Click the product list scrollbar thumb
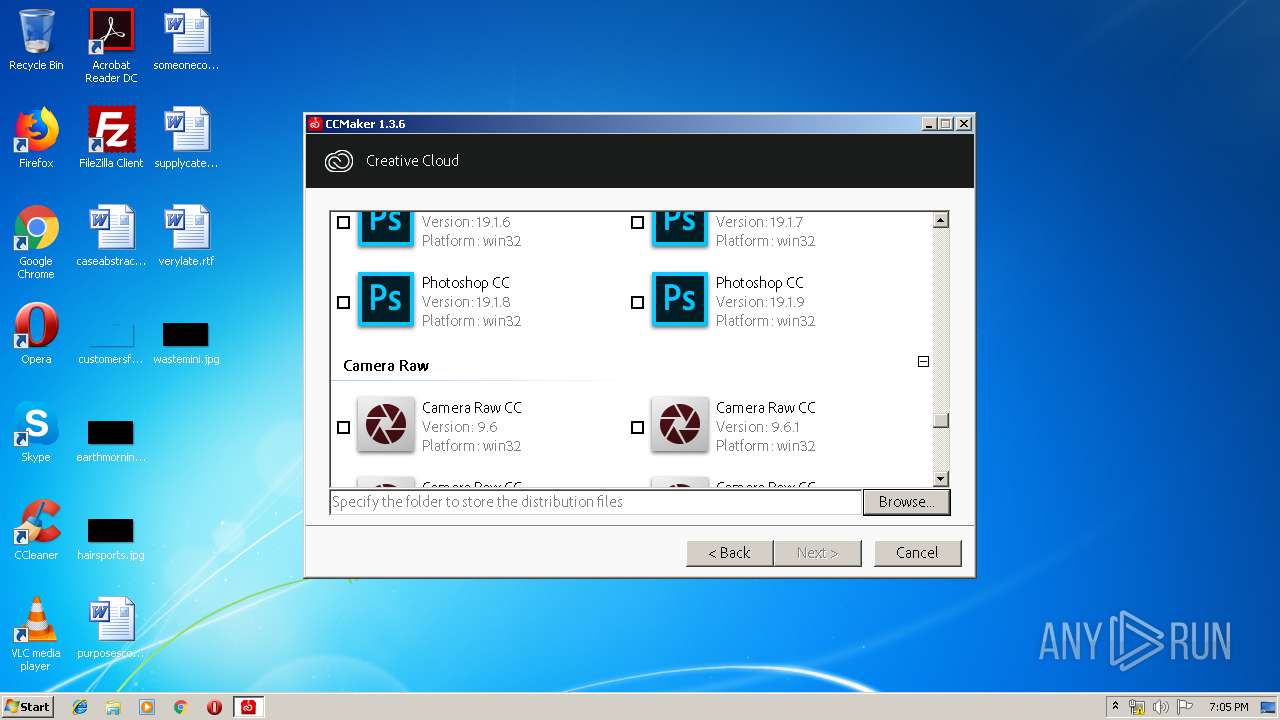 941,420
